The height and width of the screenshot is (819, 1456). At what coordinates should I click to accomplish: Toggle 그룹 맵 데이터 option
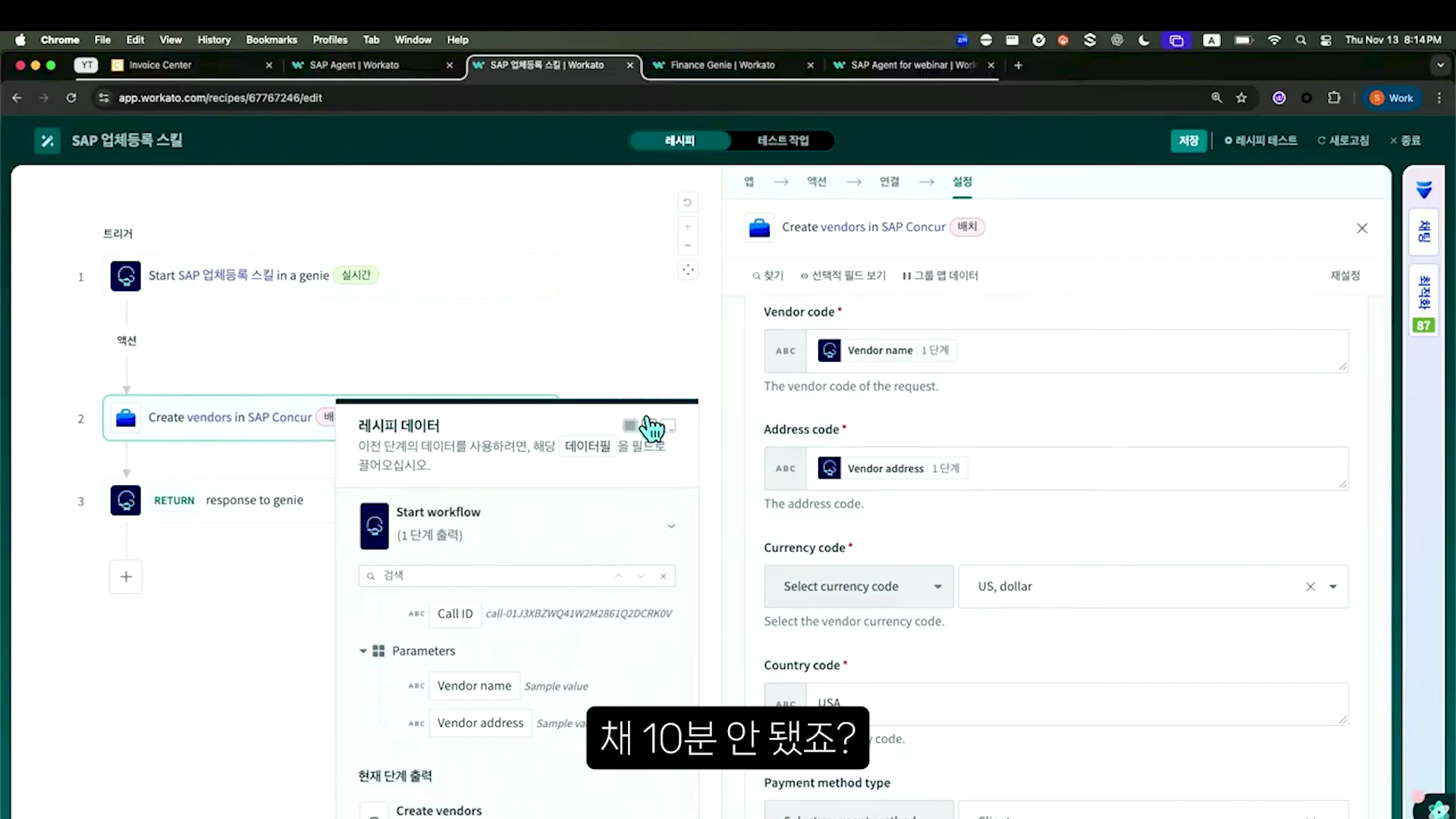(x=940, y=276)
